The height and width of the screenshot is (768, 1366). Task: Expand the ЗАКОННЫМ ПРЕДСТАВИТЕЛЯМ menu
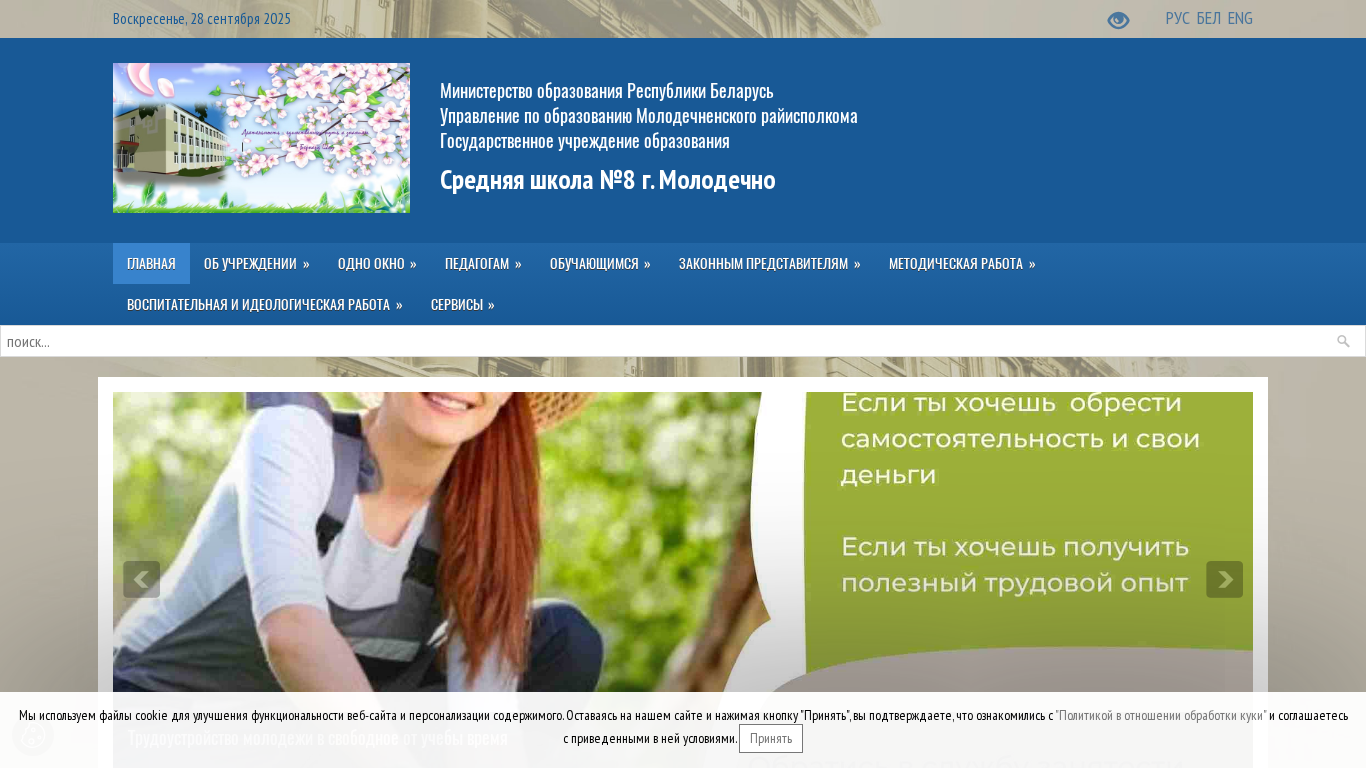click(x=769, y=264)
